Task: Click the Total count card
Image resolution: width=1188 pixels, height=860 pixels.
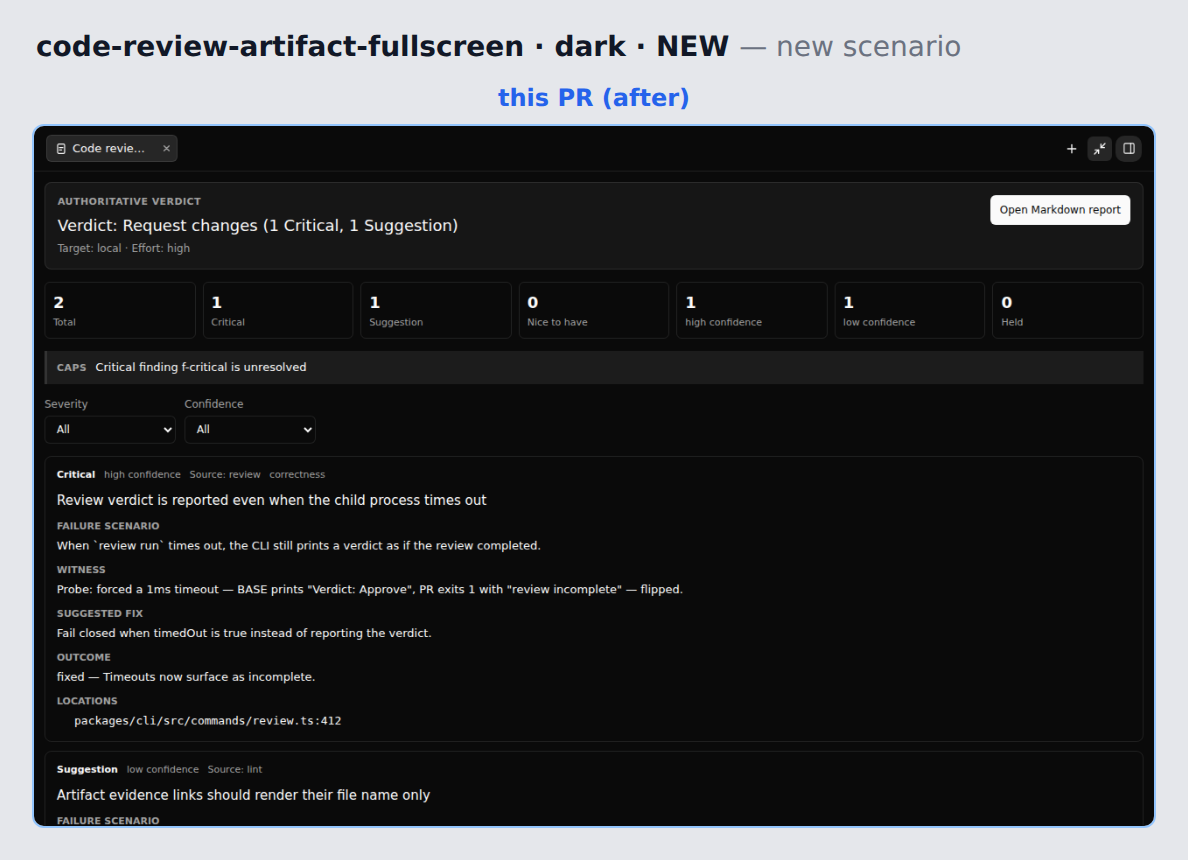Action: [120, 311]
